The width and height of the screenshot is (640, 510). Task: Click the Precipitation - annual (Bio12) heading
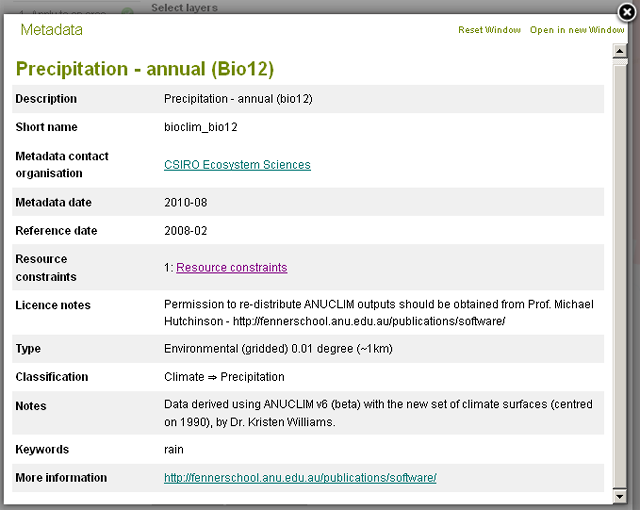144,69
